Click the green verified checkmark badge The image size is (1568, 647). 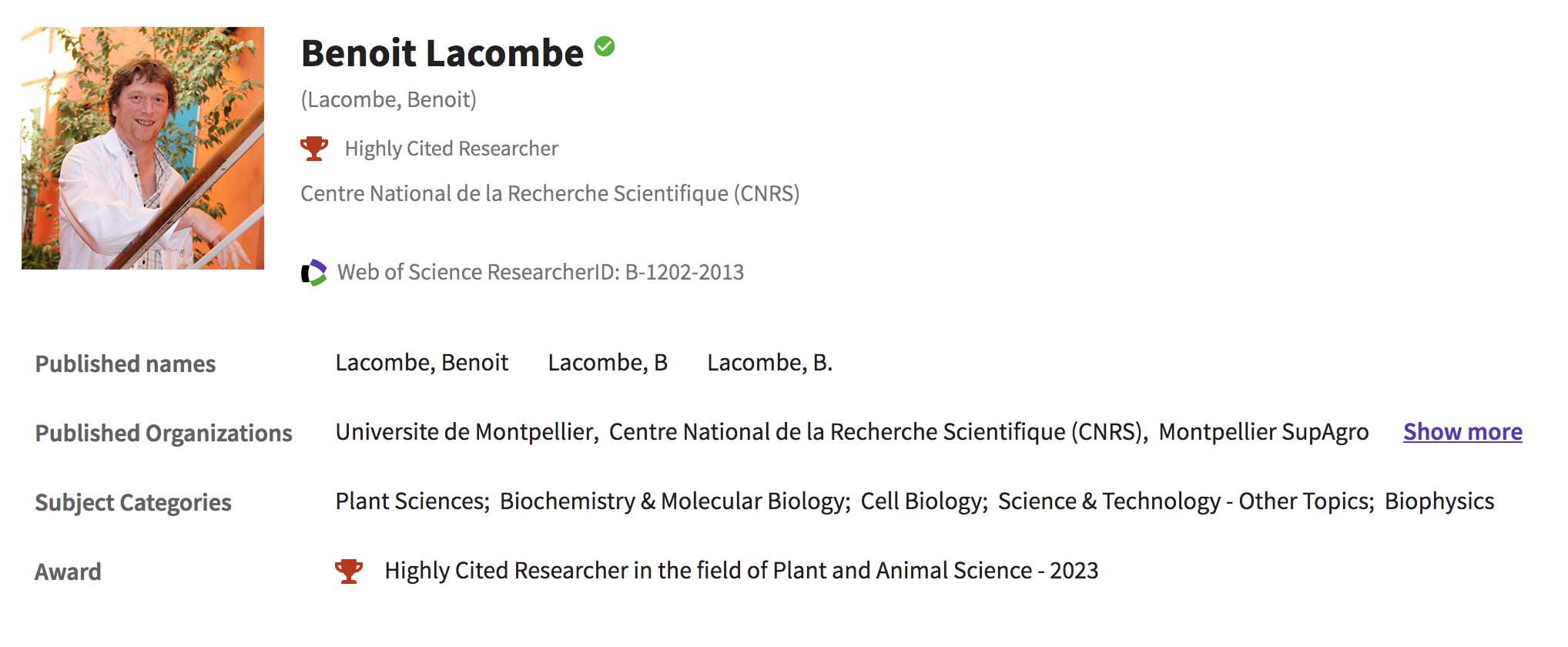pyautogui.click(x=605, y=47)
